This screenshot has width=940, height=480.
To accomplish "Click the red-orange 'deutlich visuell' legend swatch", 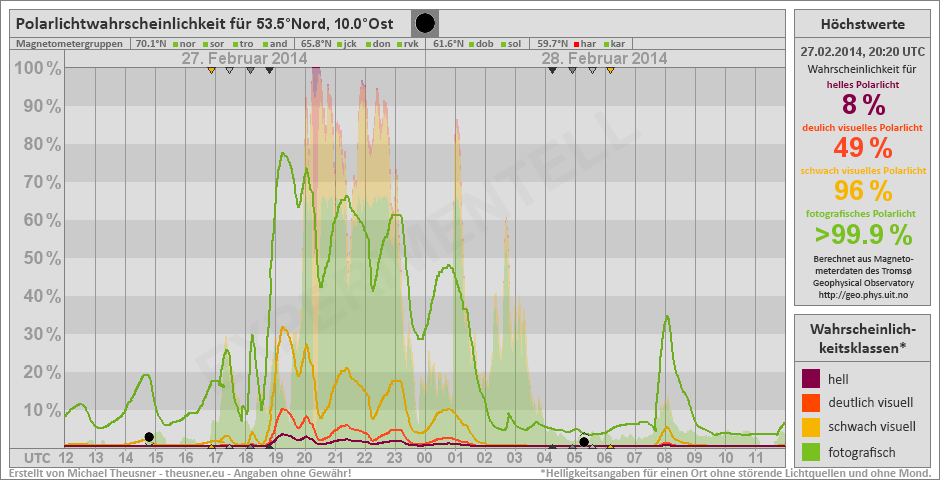I will tap(812, 402).
